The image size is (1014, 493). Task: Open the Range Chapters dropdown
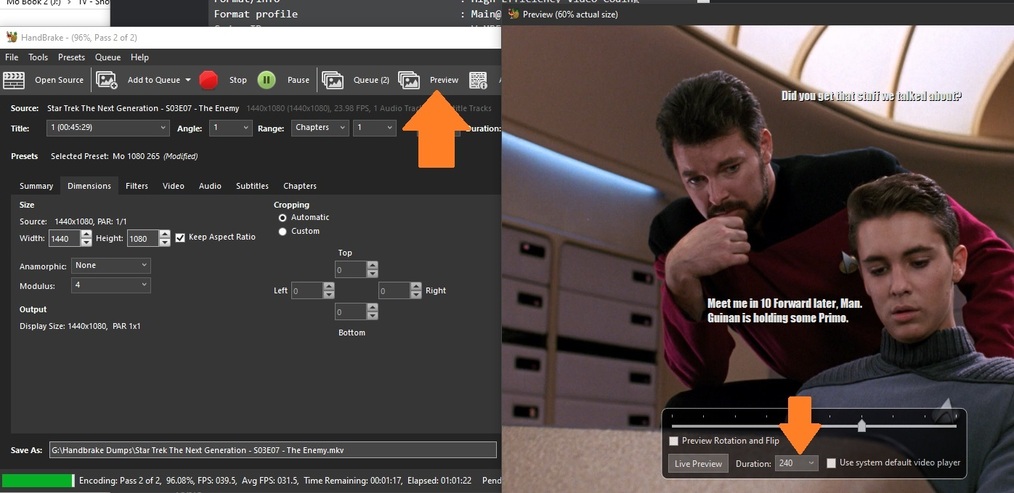(x=320, y=128)
